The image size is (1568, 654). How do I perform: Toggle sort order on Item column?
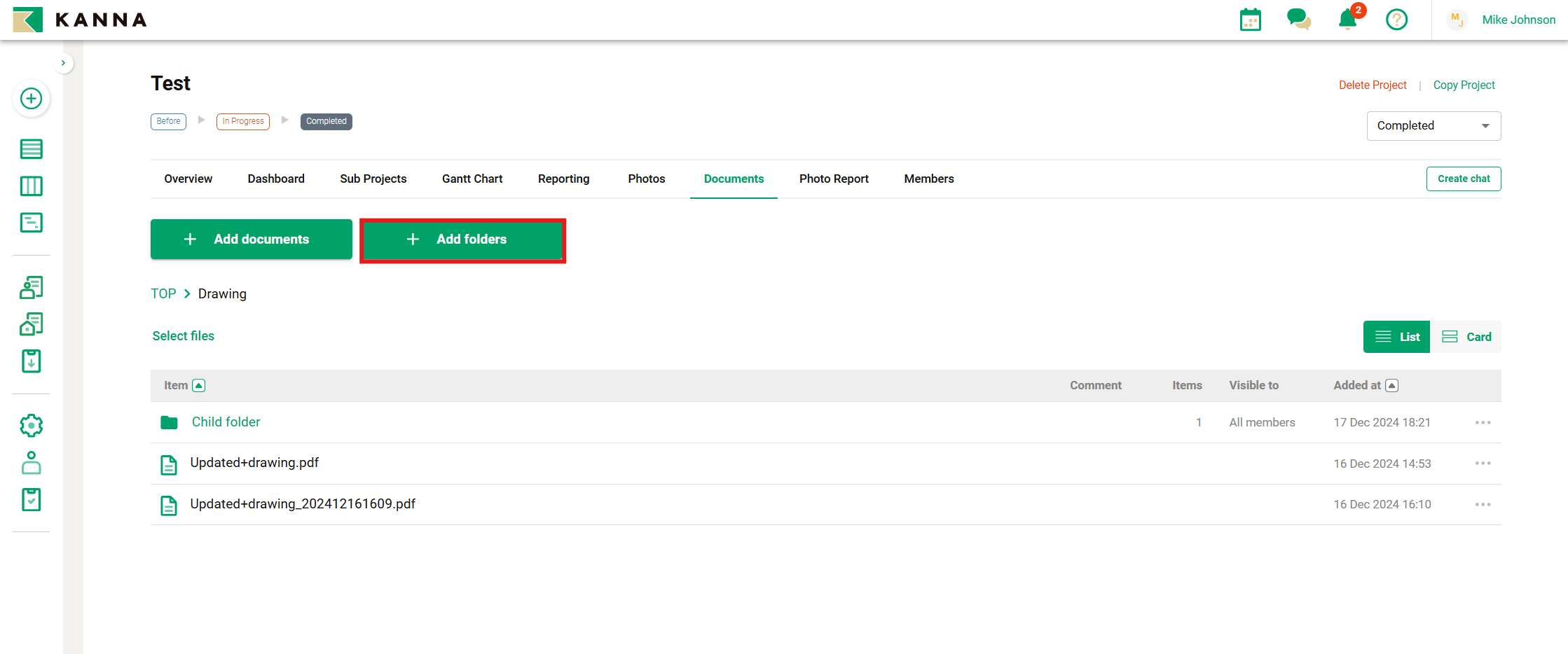coord(199,386)
